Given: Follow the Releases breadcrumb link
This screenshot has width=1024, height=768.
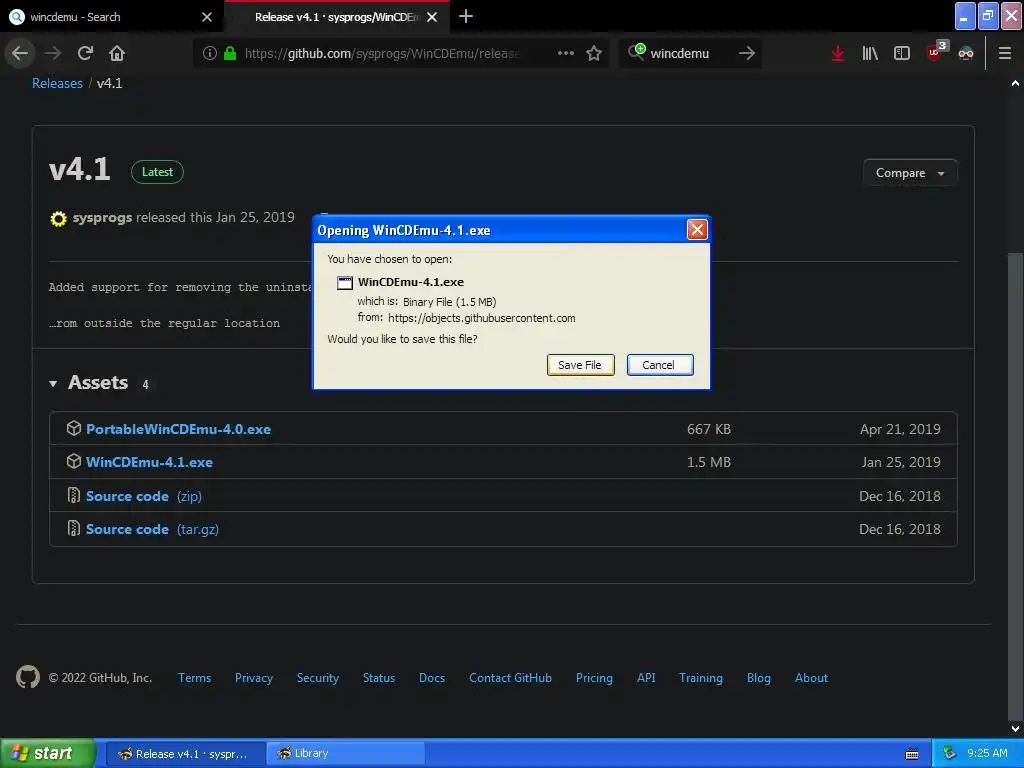Looking at the screenshot, I should [x=57, y=84].
